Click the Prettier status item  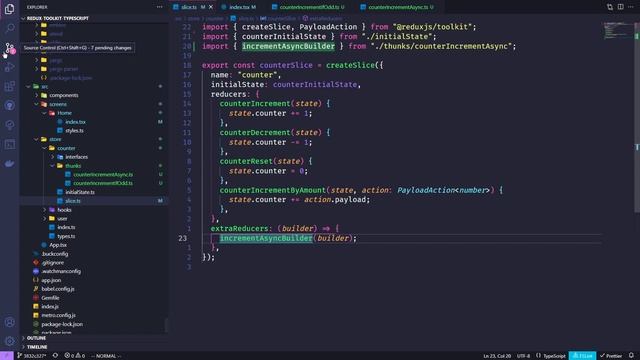(x=611, y=356)
